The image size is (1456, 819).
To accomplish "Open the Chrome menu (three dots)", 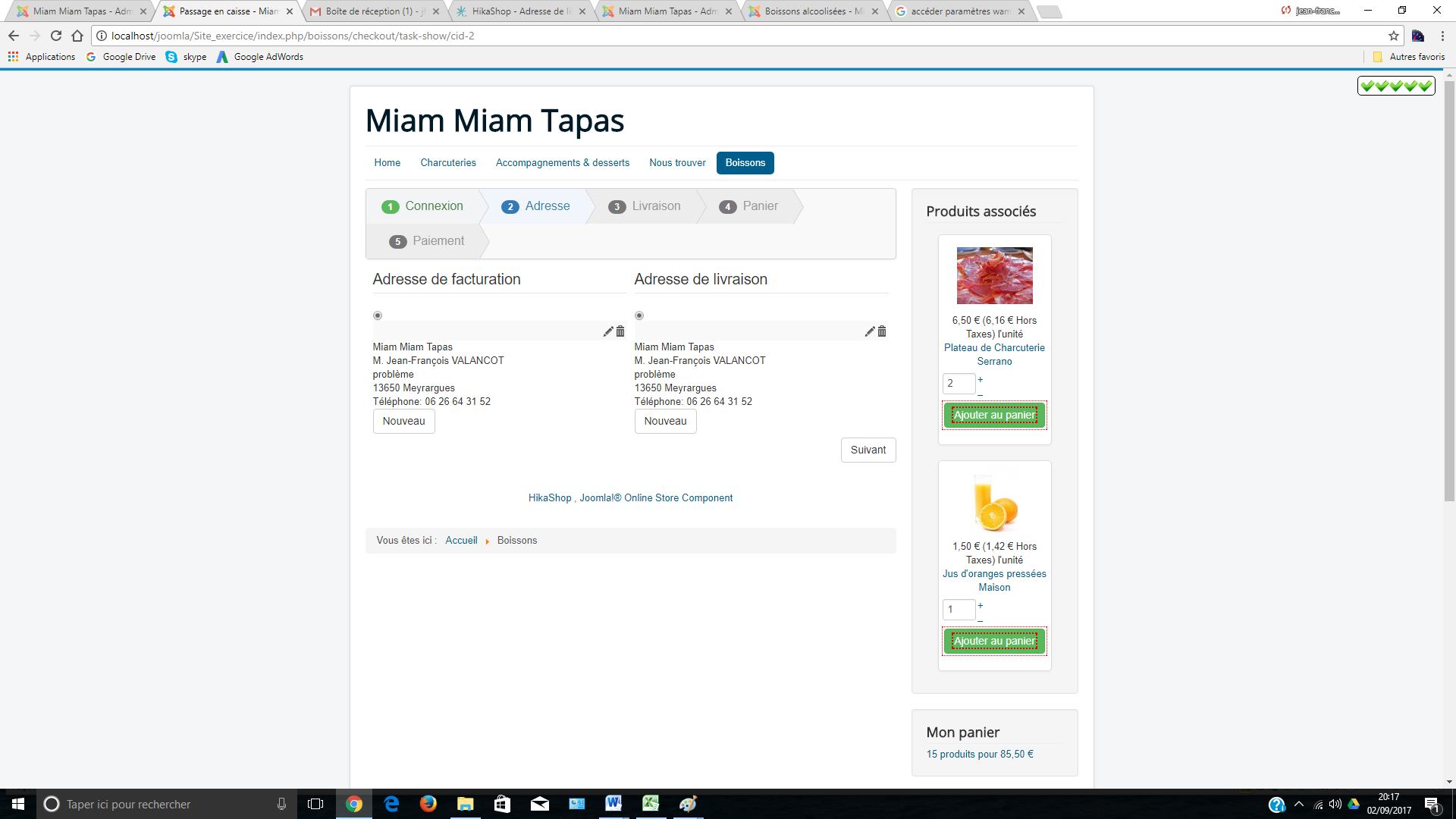I will [x=1442, y=36].
